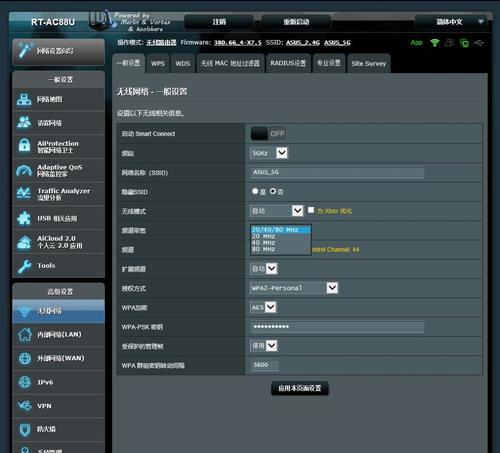Open the Traffic Analyzer icon

coord(24,194)
